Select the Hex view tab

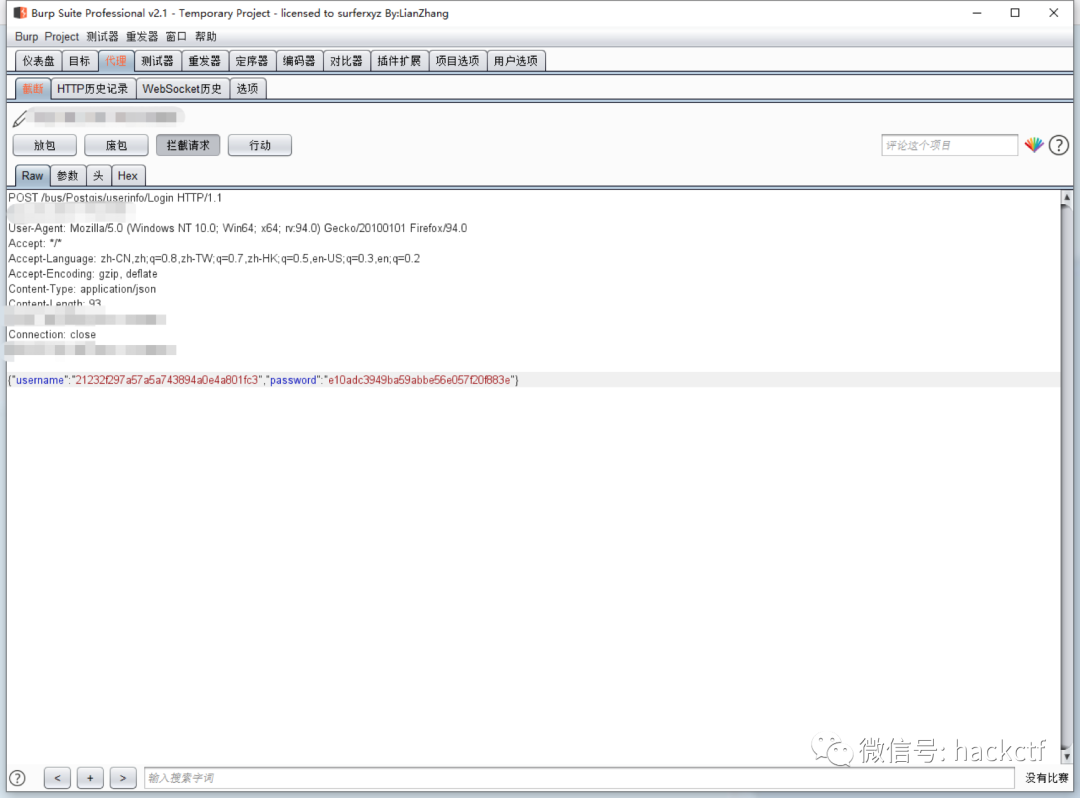coord(127,176)
